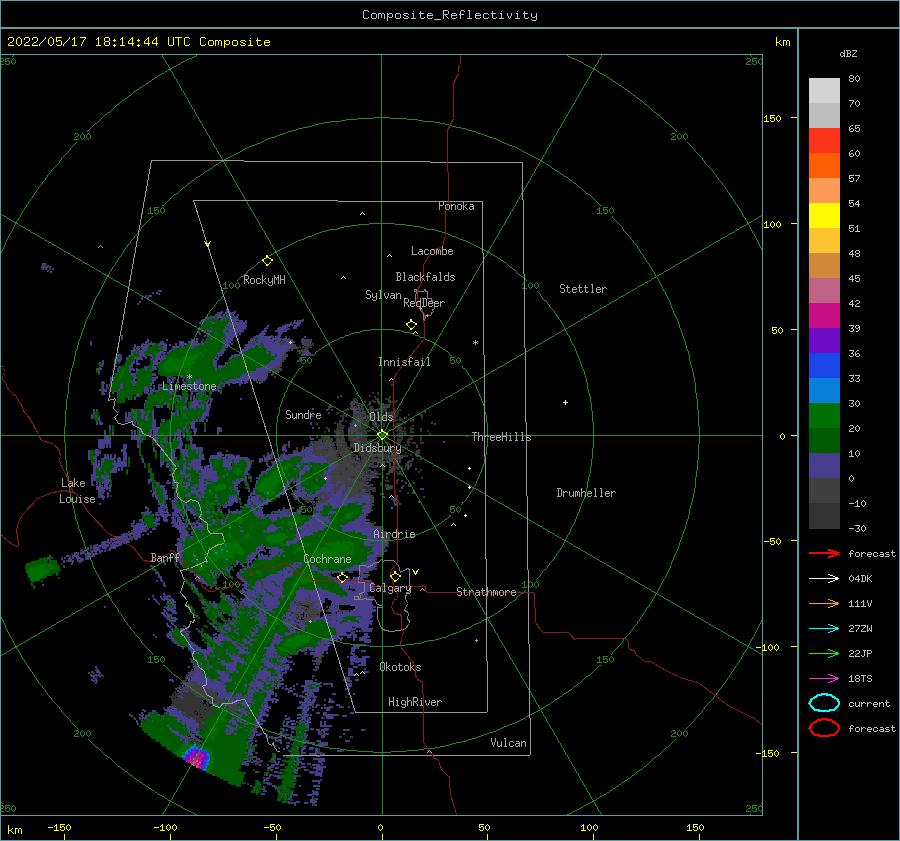
Task: Click the red forecast arrow in legend
Action: point(824,553)
